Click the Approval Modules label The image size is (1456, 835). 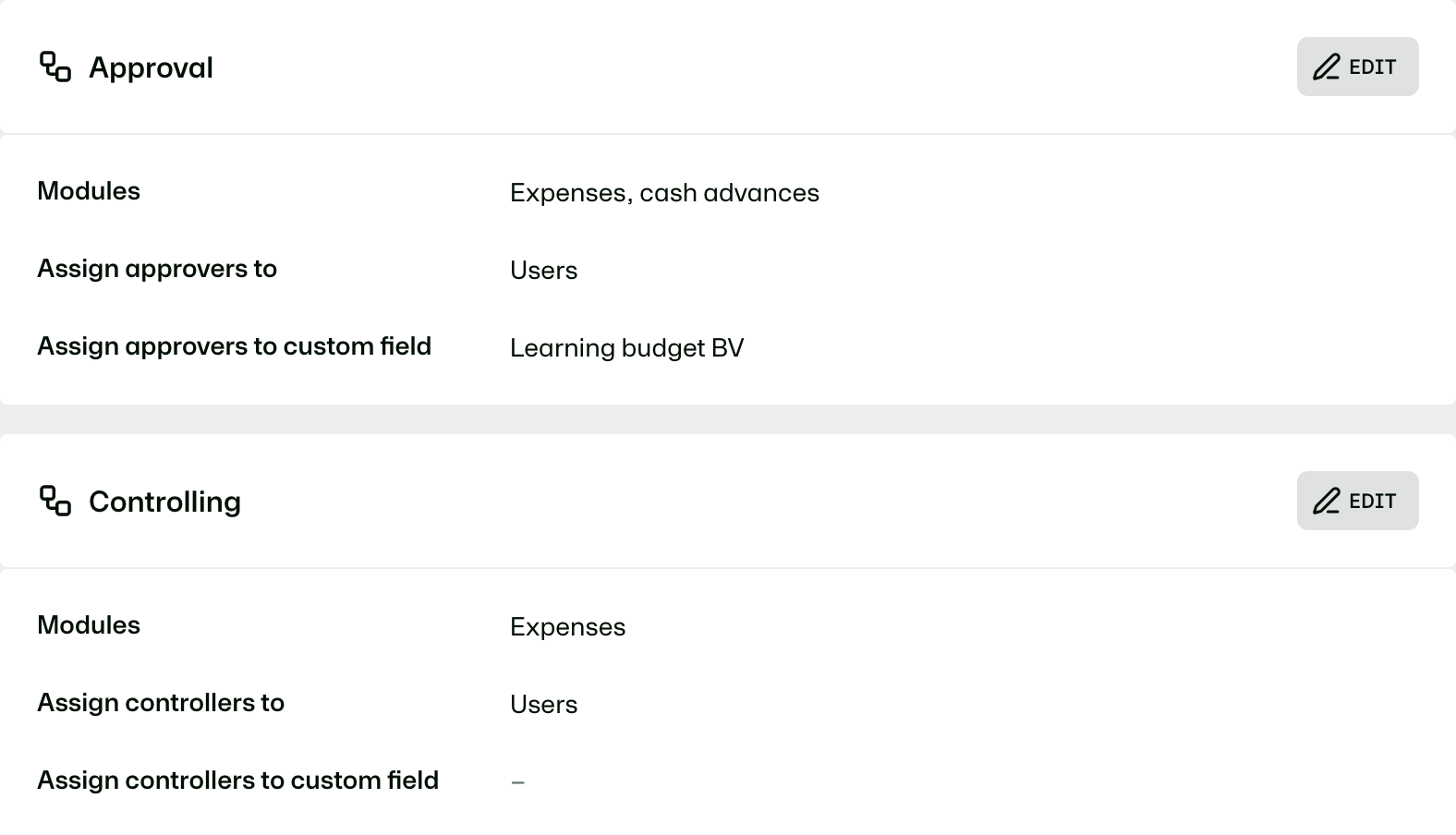pyautogui.click(x=89, y=191)
